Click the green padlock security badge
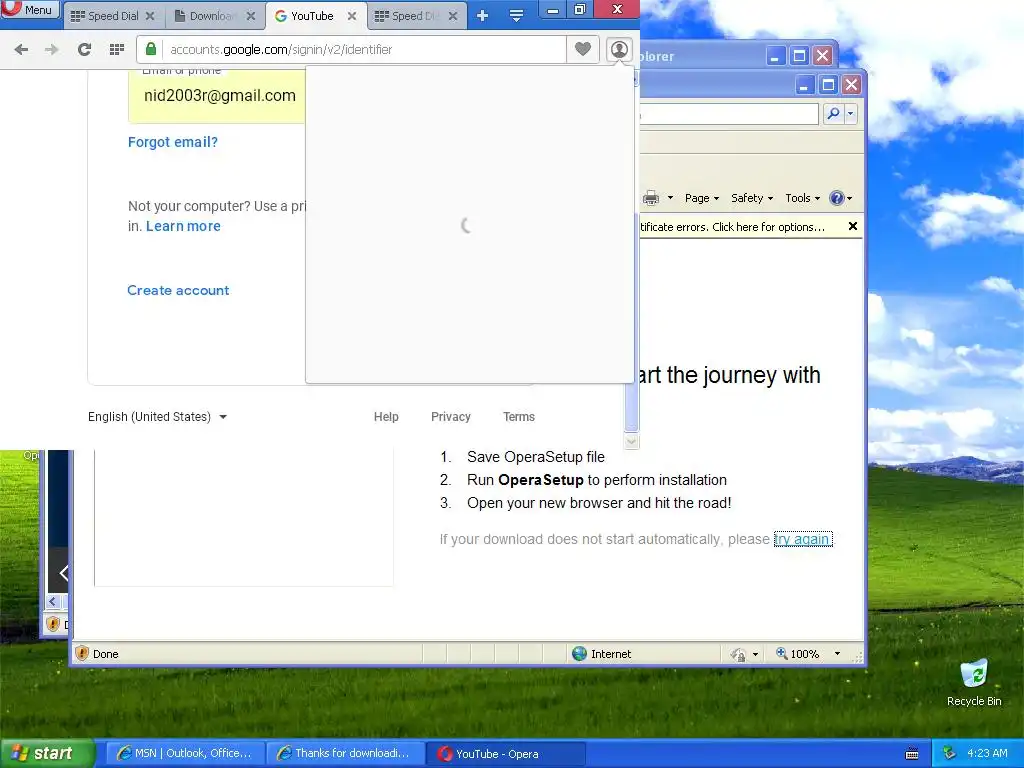The height and width of the screenshot is (768, 1024). click(151, 49)
